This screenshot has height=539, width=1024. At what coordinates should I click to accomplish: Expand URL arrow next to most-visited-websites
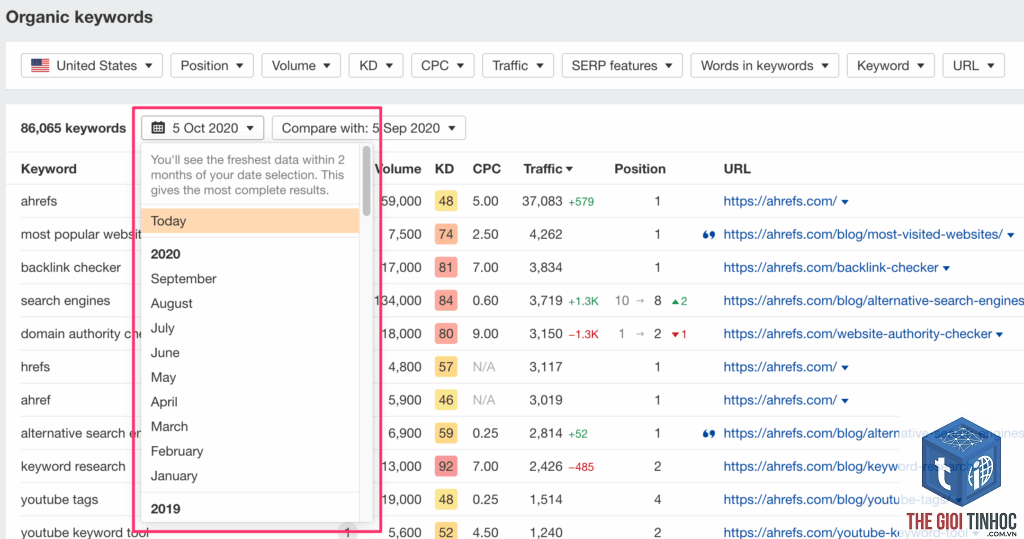1011,235
